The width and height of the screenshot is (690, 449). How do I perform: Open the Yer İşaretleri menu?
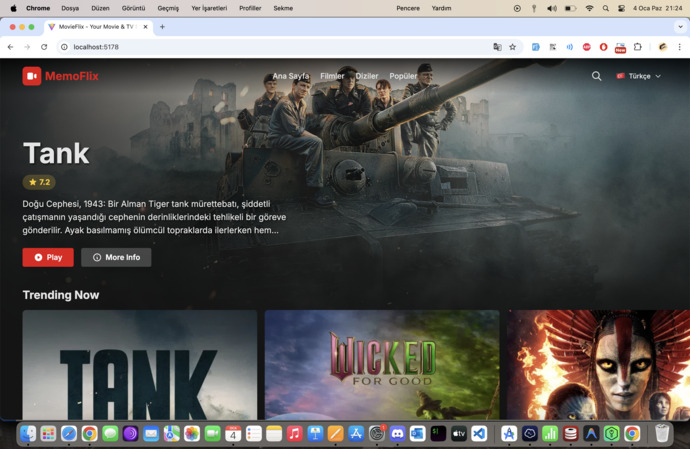(x=209, y=8)
